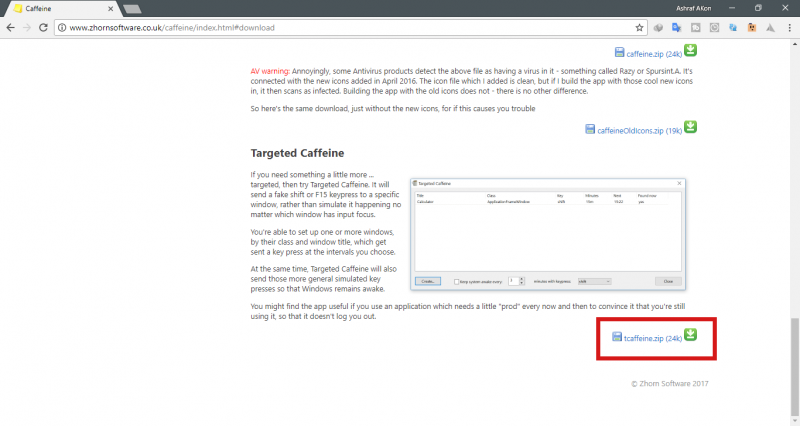This screenshot has height=426, width=800.
Task: Download caffeine.zip (24k) link
Action: click(x=654, y=54)
